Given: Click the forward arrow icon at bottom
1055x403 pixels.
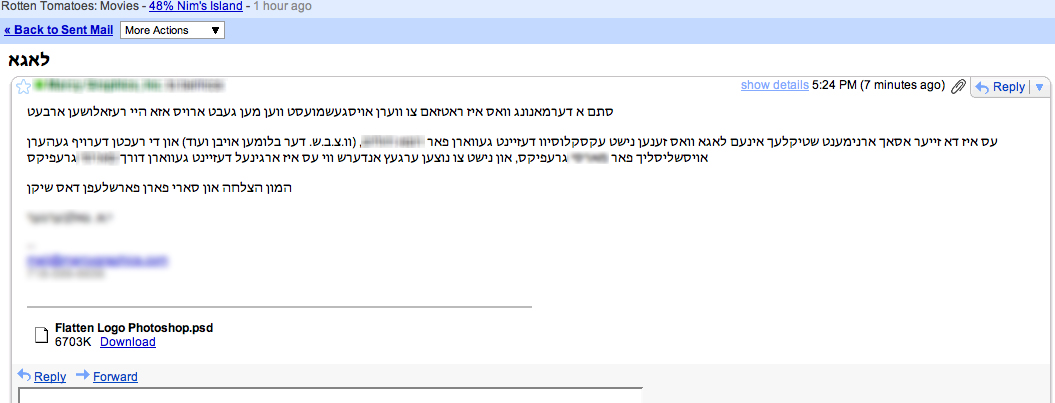Looking at the screenshot, I should [82, 375].
